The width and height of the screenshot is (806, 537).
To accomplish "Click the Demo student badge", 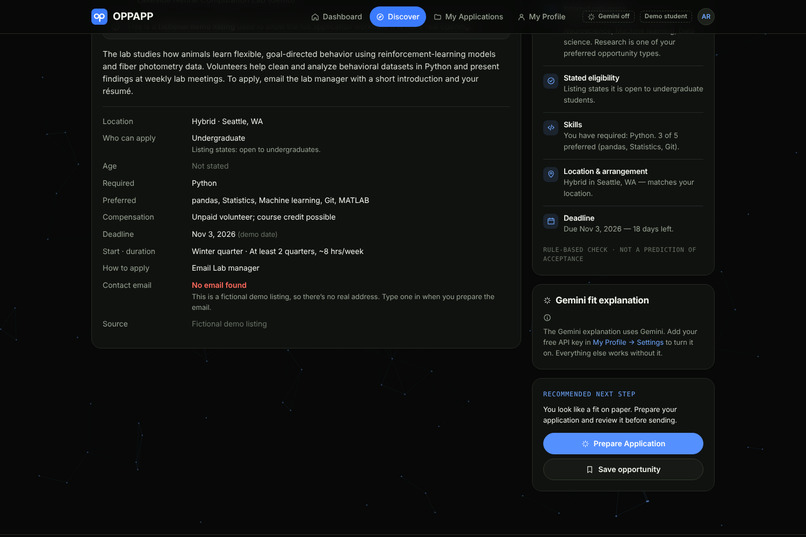I will pos(666,16).
